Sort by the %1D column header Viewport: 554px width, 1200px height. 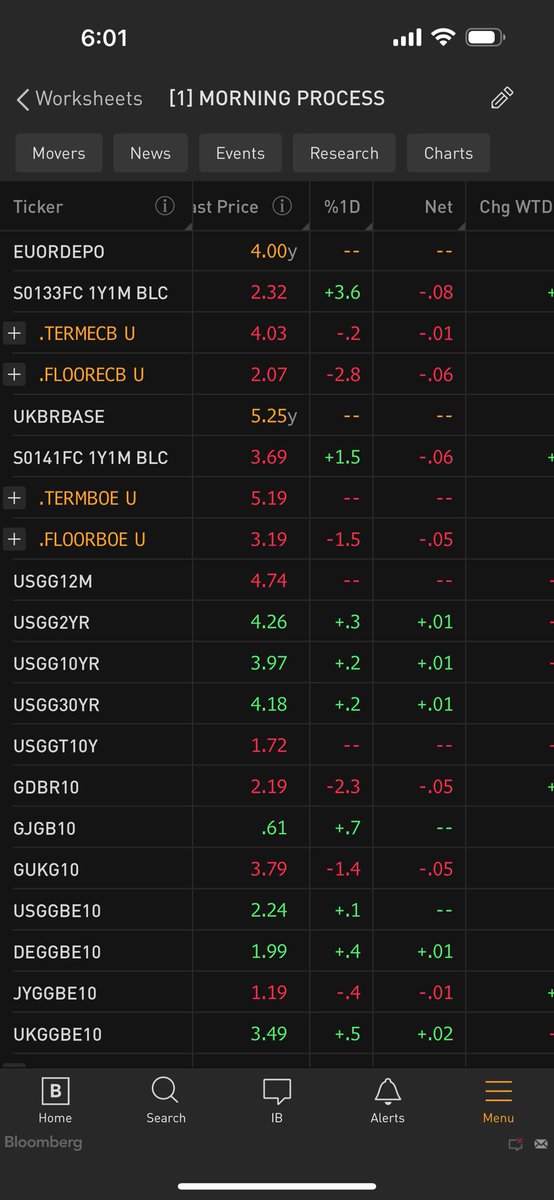tap(342, 206)
